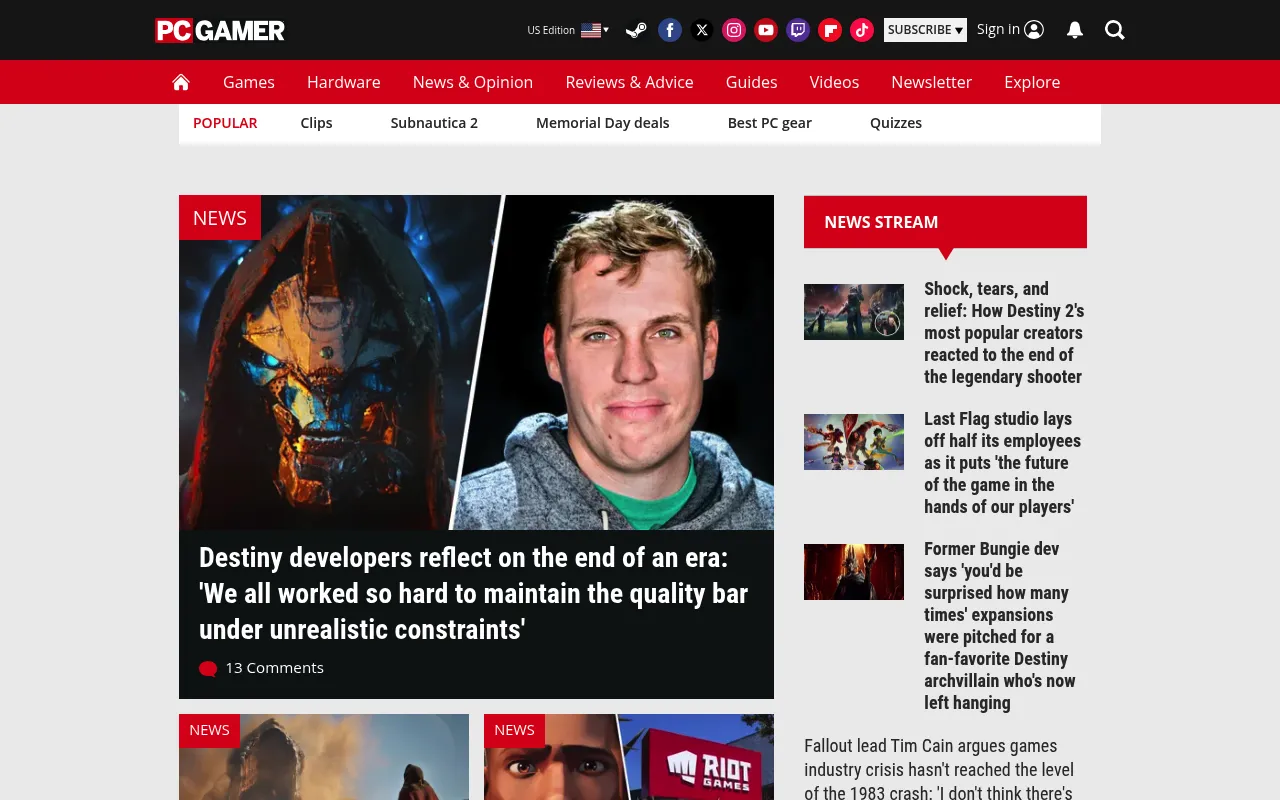Go to the Newsletter page
This screenshot has width=1280, height=800.
pos(932,82)
